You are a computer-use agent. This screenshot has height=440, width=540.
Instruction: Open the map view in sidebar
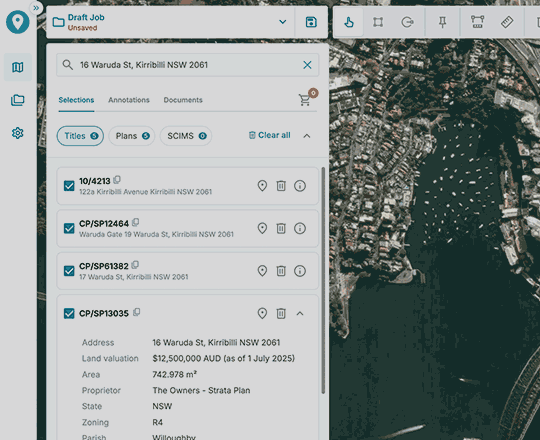(x=18, y=67)
